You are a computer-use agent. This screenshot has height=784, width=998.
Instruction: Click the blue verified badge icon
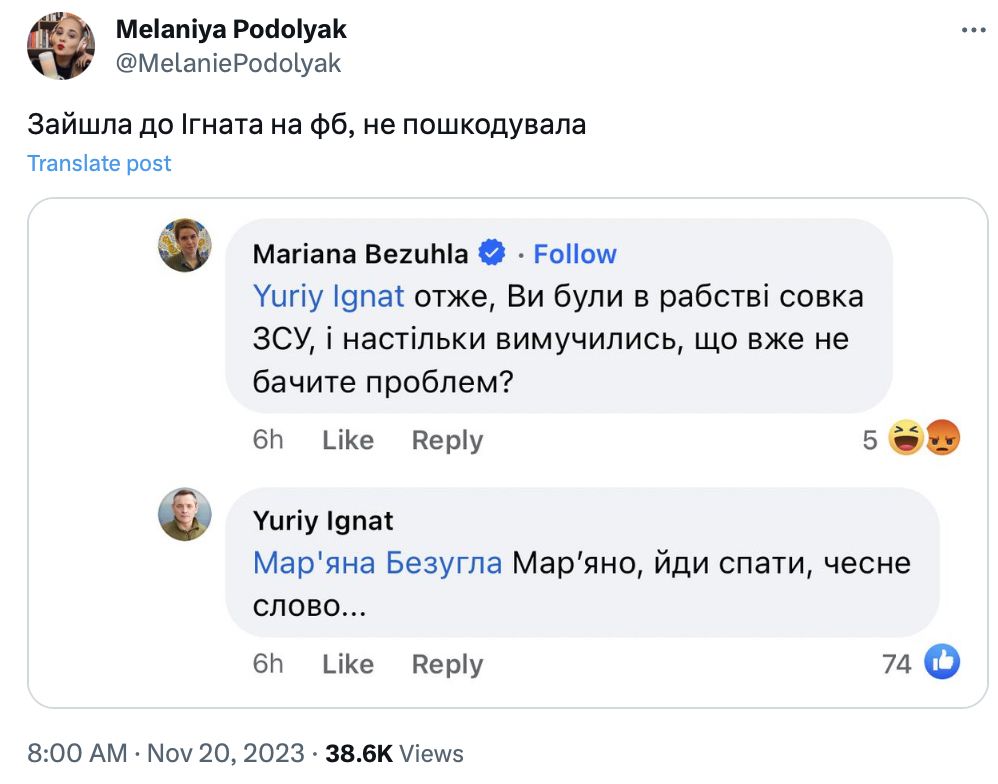[x=494, y=254]
